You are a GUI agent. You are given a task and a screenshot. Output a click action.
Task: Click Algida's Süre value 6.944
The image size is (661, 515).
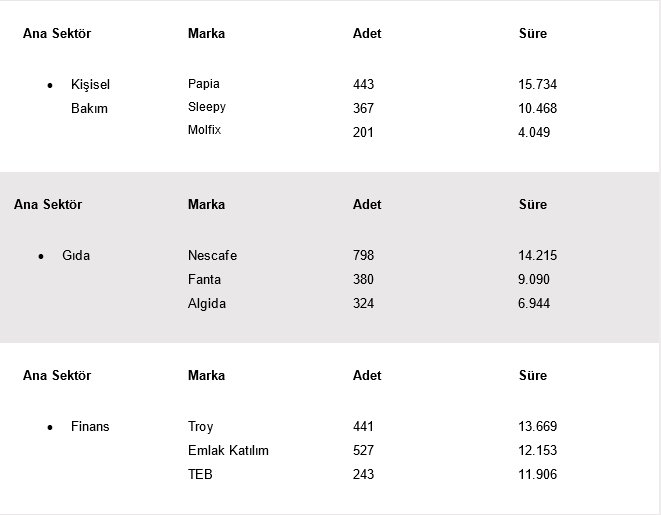[x=534, y=304]
